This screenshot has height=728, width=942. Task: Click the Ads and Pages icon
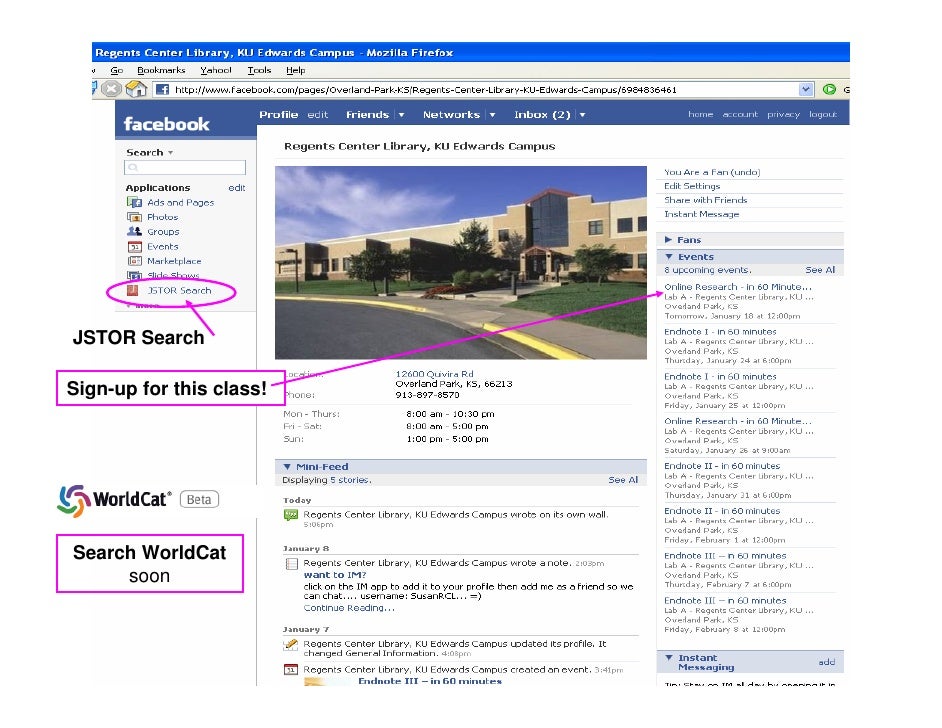pyautogui.click(x=134, y=202)
